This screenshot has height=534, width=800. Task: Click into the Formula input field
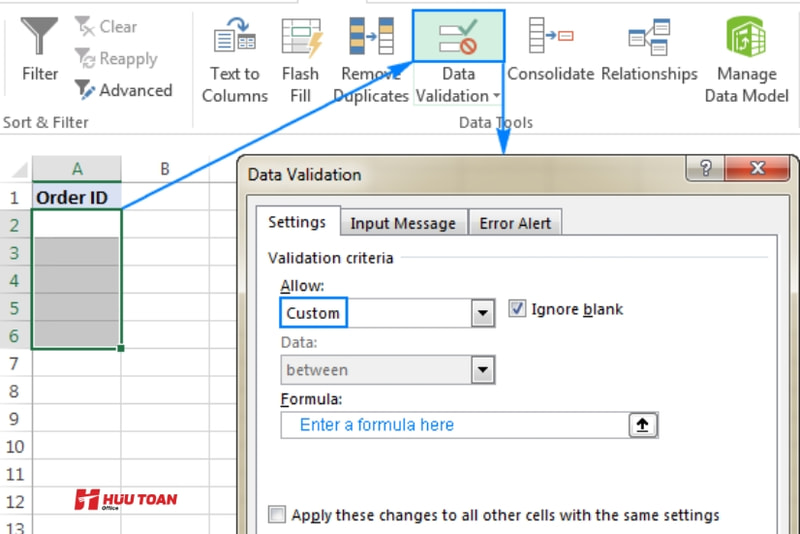pyautogui.click(x=455, y=425)
